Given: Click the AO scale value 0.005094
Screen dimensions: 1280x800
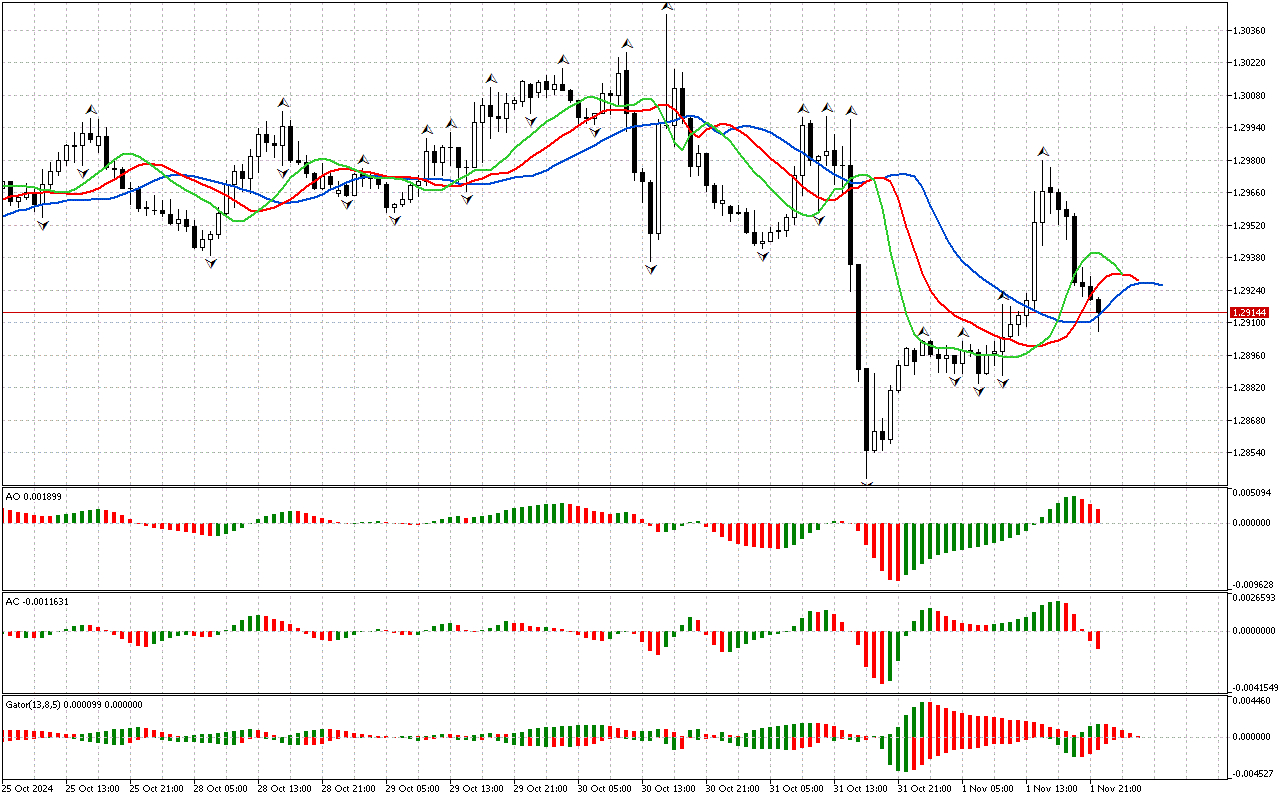Looking at the screenshot, I should [1251, 493].
